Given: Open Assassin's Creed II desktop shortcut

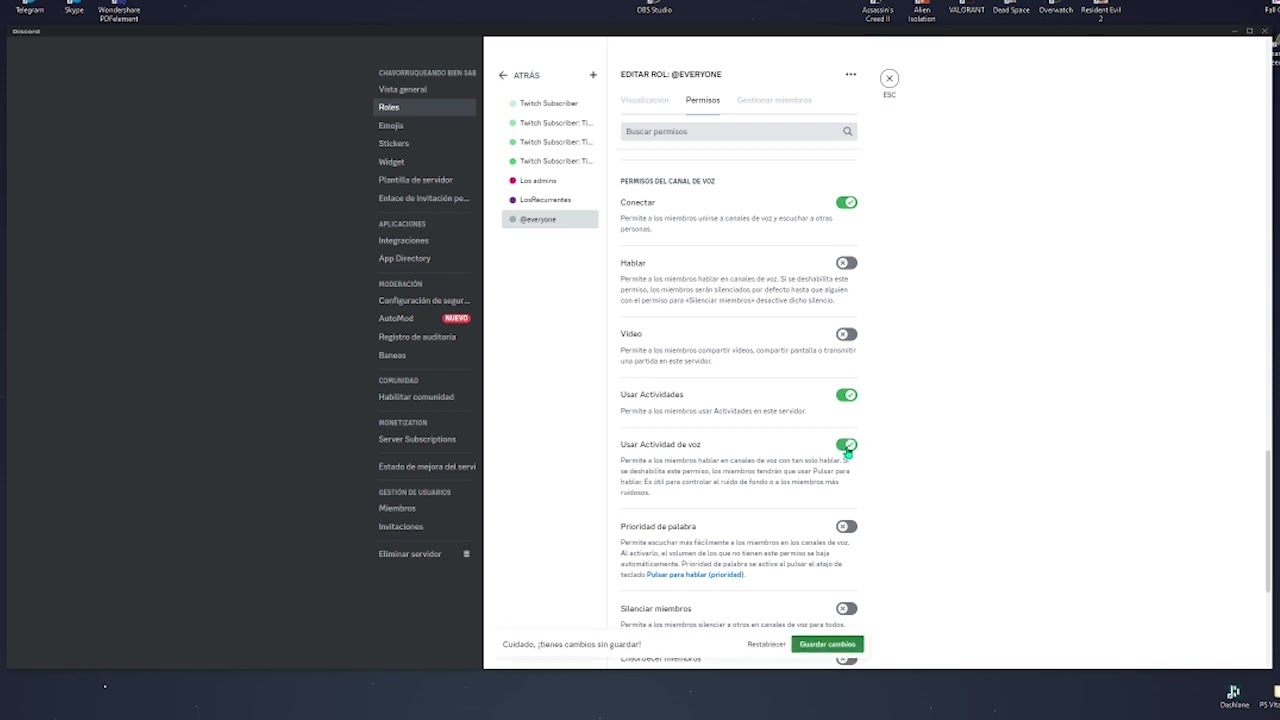Looking at the screenshot, I should (x=877, y=11).
